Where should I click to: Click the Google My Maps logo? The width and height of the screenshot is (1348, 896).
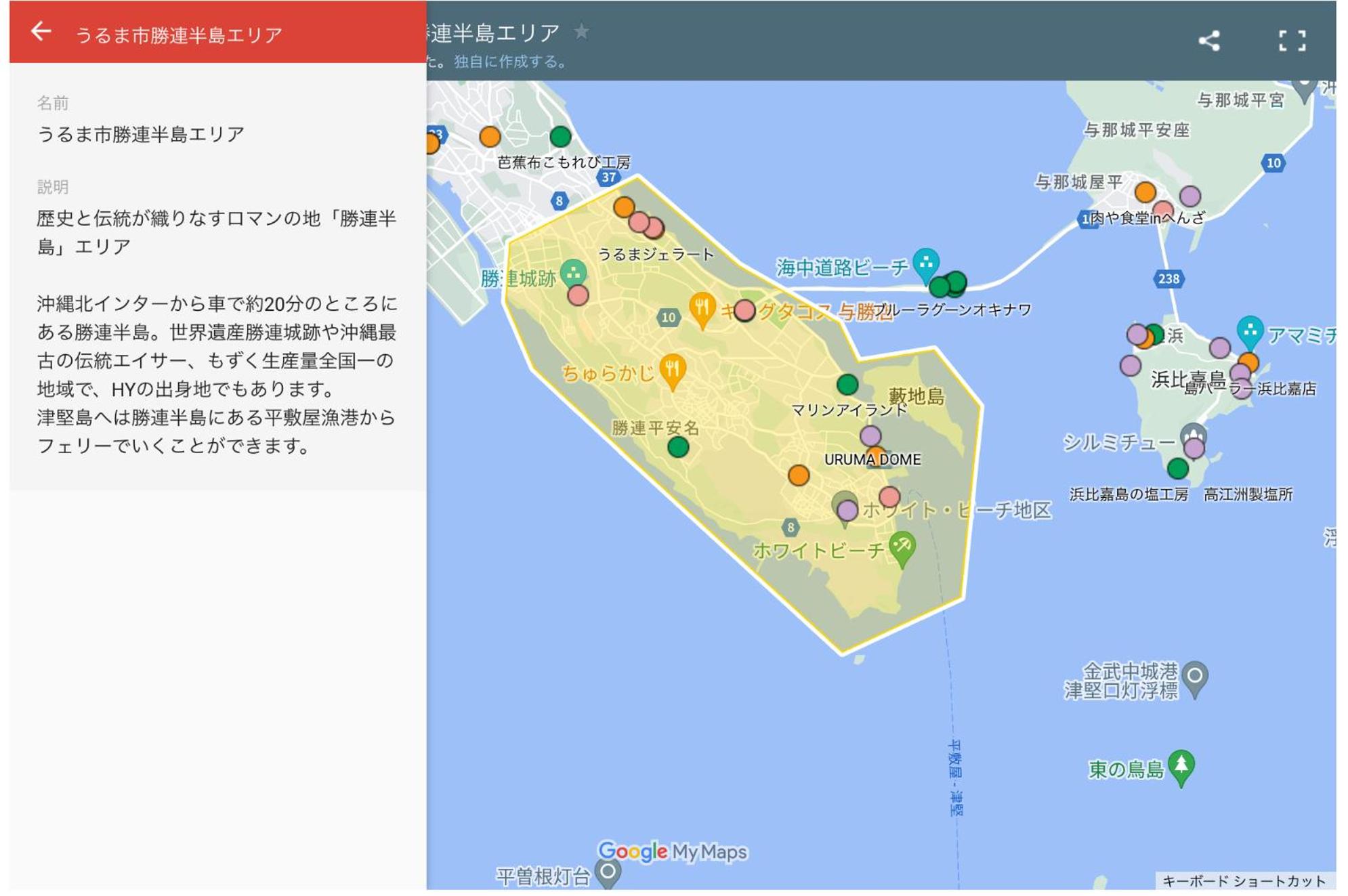pyautogui.click(x=673, y=851)
